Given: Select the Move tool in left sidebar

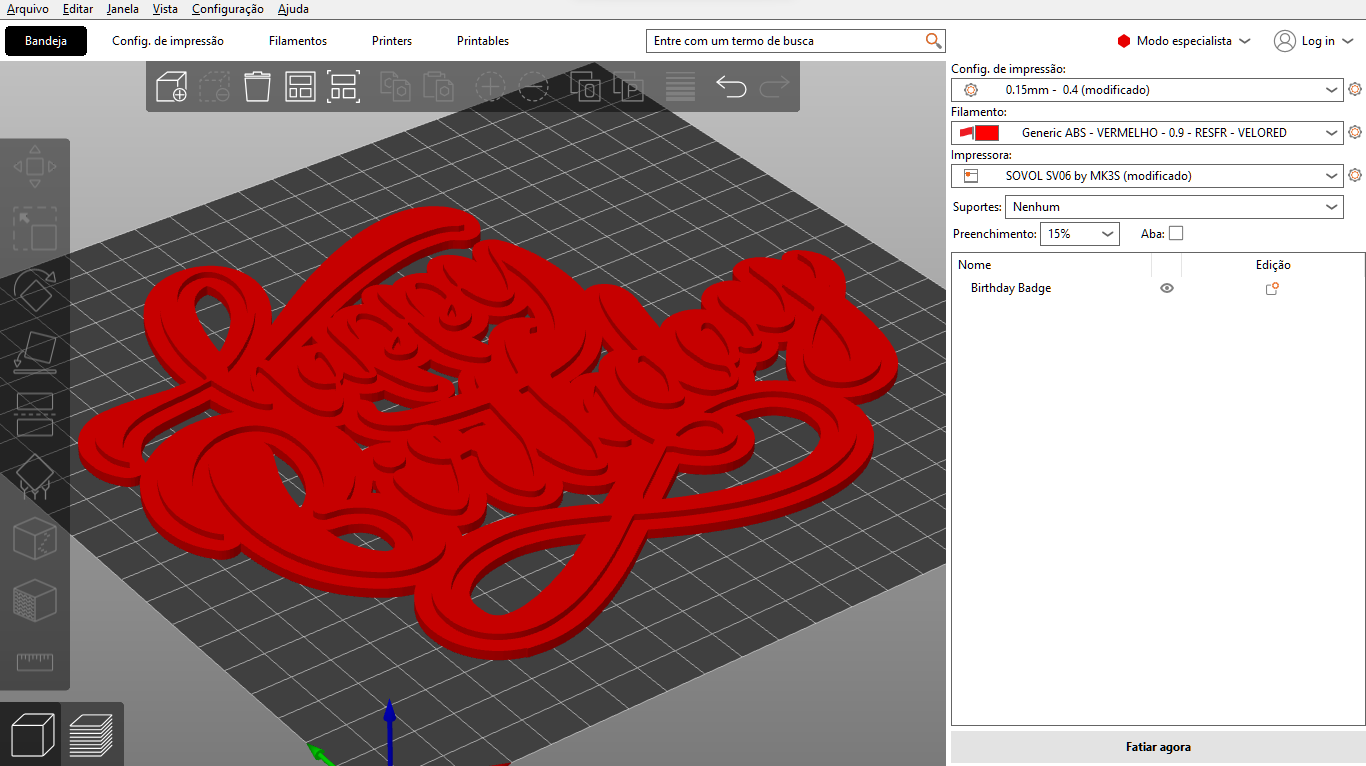Looking at the screenshot, I should (x=35, y=166).
